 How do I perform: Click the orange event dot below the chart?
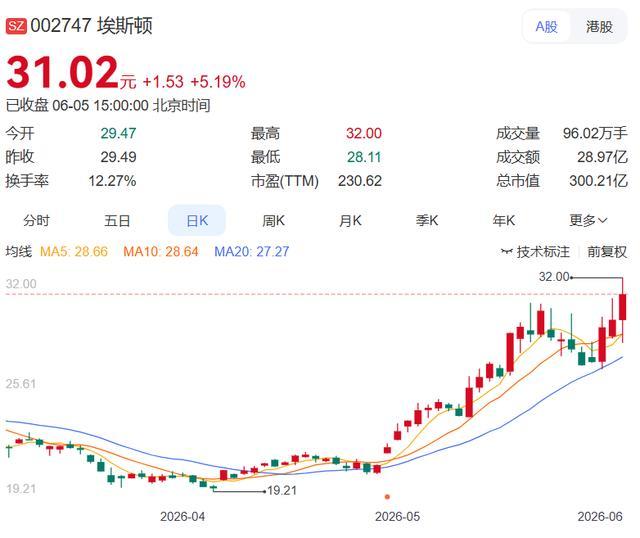(387, 497)
